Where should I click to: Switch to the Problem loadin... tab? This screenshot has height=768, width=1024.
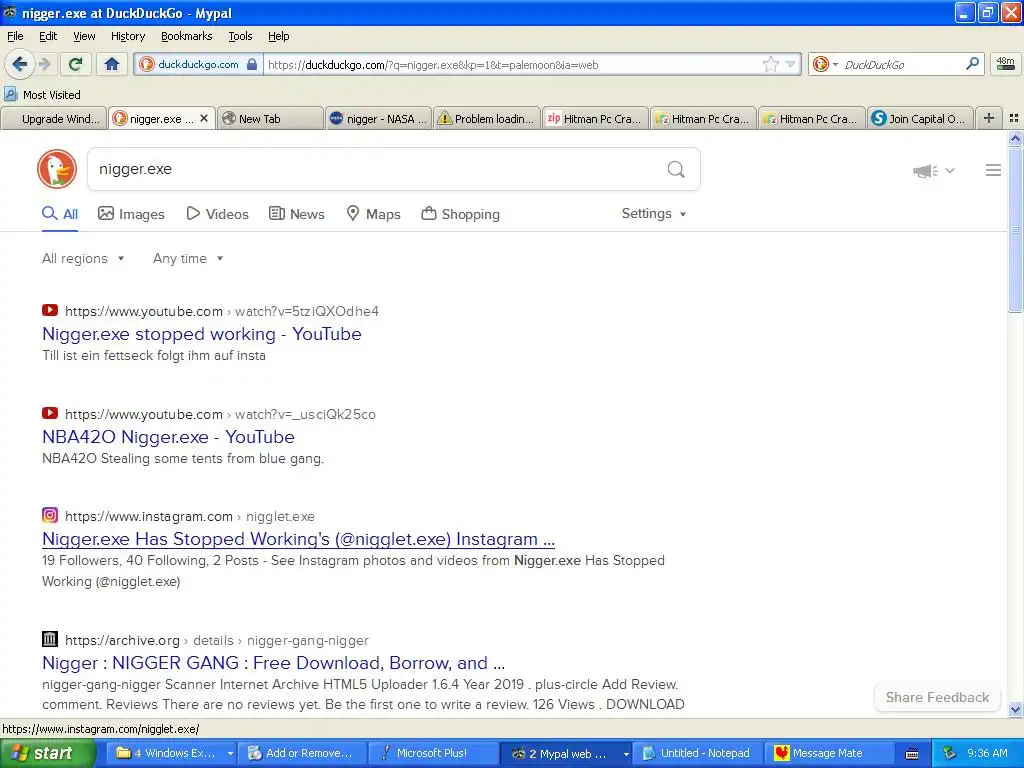[x=487, y=119]
